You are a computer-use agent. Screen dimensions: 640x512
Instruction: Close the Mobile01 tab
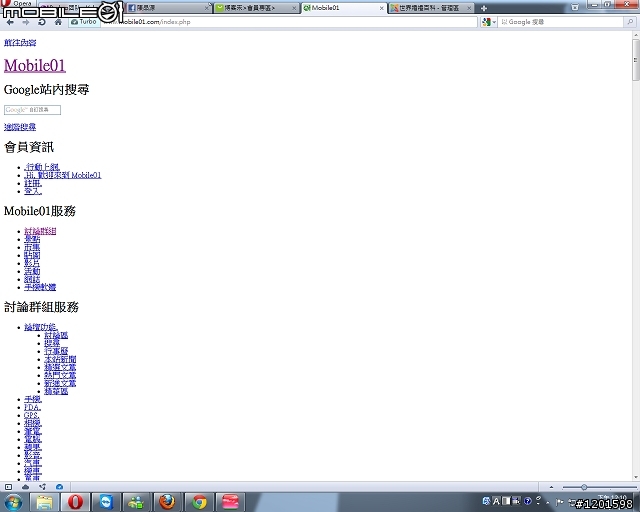click(382, 8)
